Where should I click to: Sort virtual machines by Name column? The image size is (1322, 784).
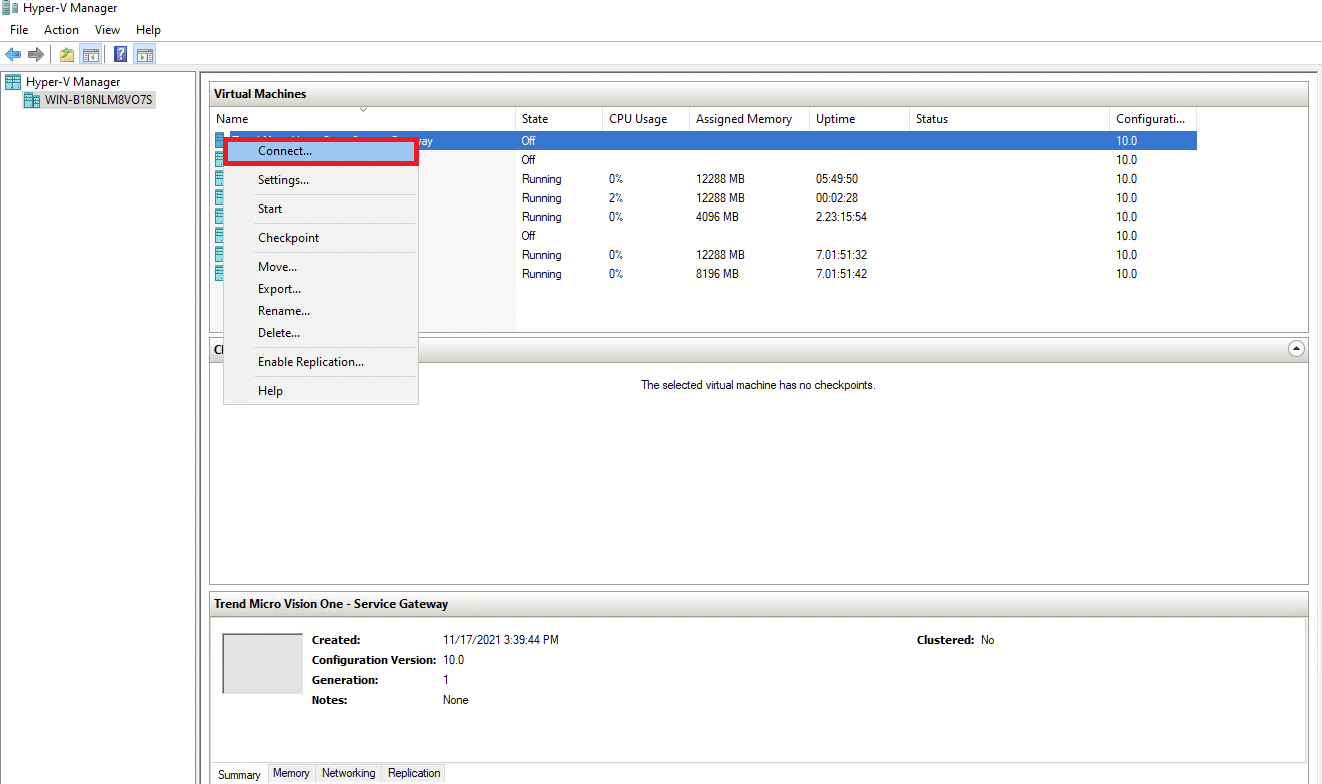(232, 119)
